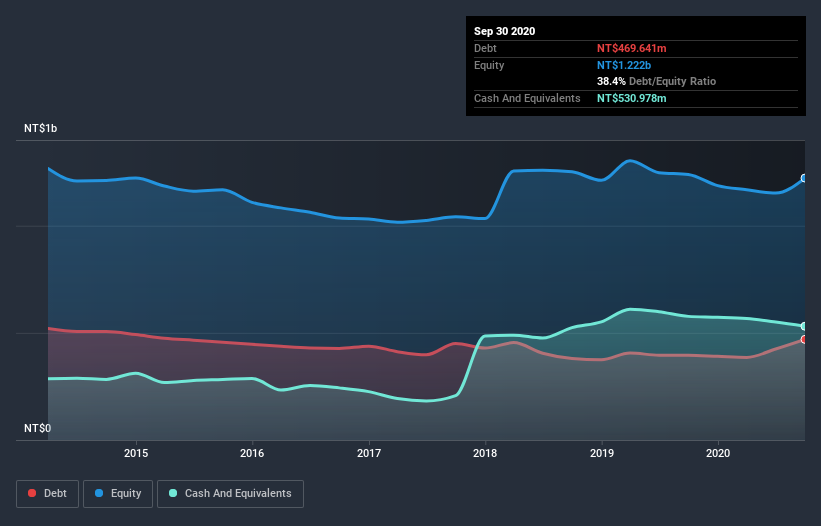Select the 2017 x-axis label
Image resolution: width=821 pixels, height=526 pixels.
pos(369,453)
